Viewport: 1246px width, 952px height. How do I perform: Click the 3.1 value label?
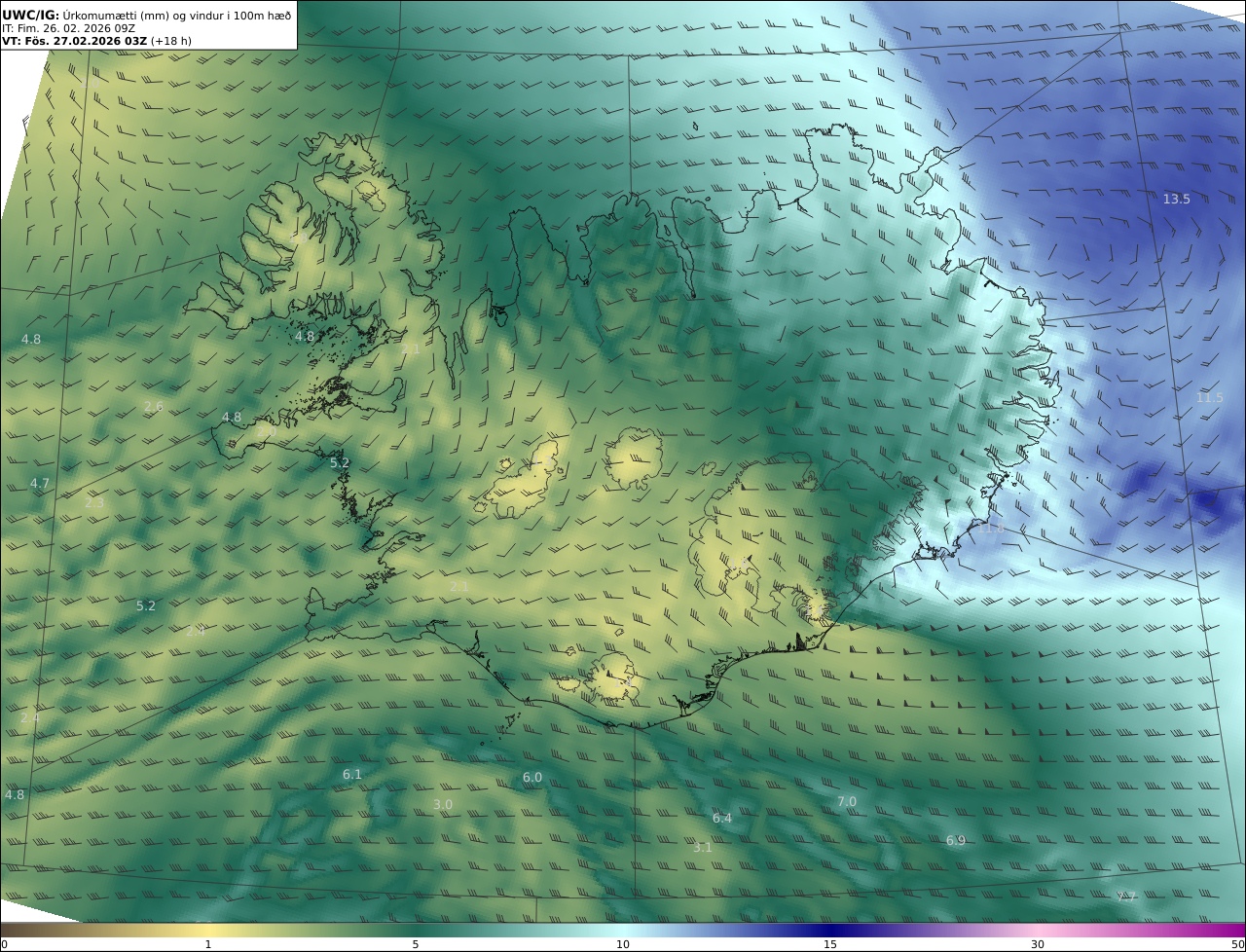703,847
